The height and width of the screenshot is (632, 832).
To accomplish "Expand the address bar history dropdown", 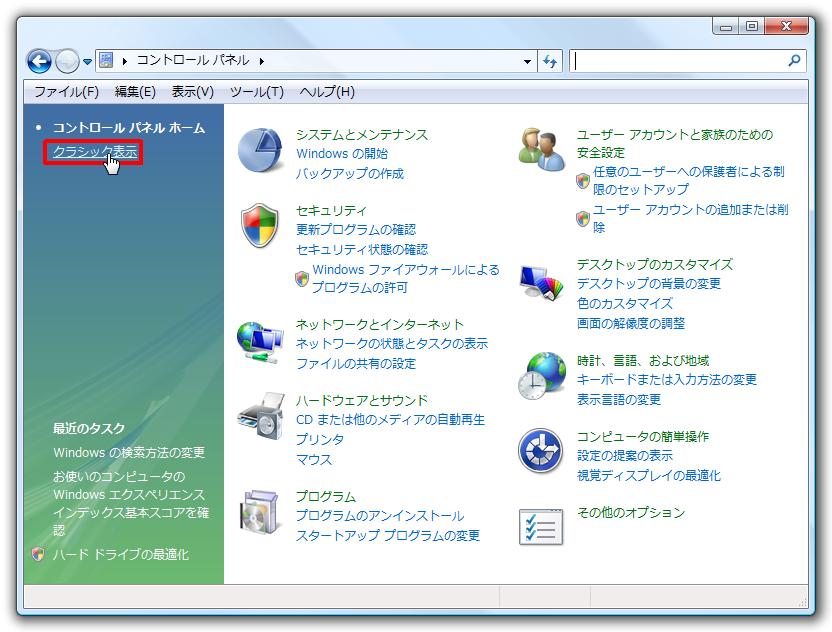I will pyautogui.click(x=528, y=61).
